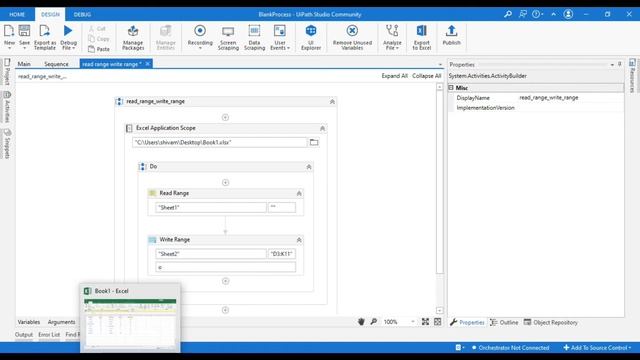640x360 pixels.
Task: Click the designer scroll down arrow
Action: (440, 311)
